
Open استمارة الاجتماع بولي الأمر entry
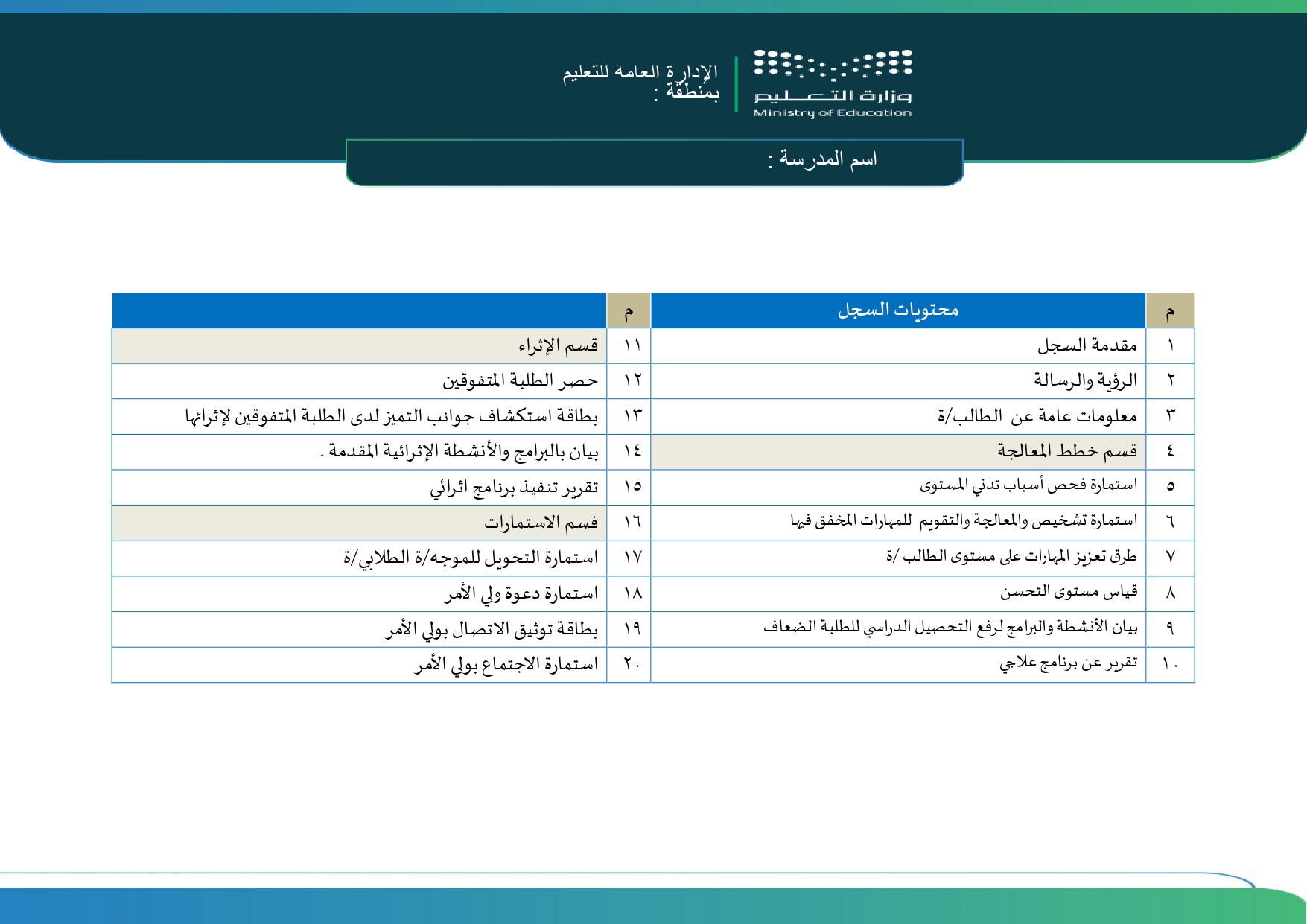coord(506,665)
